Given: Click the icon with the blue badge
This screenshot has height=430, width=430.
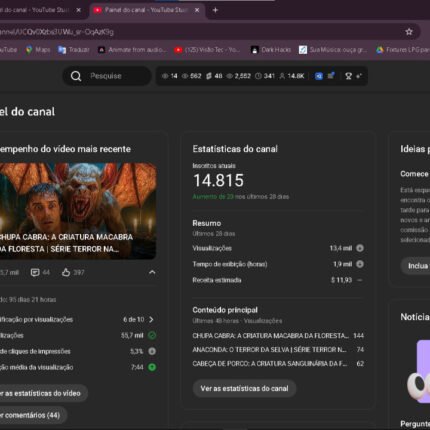Looking at the screenshot, I should [331, 75].
